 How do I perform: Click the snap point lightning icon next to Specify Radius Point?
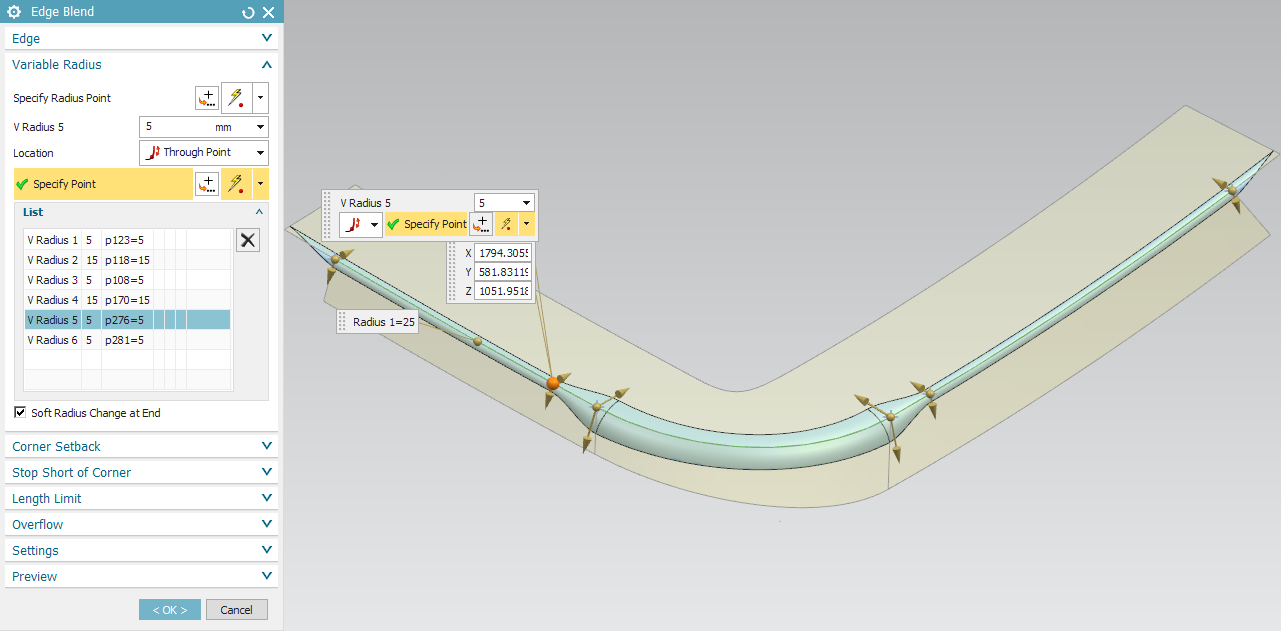click(x=236, y=97)
